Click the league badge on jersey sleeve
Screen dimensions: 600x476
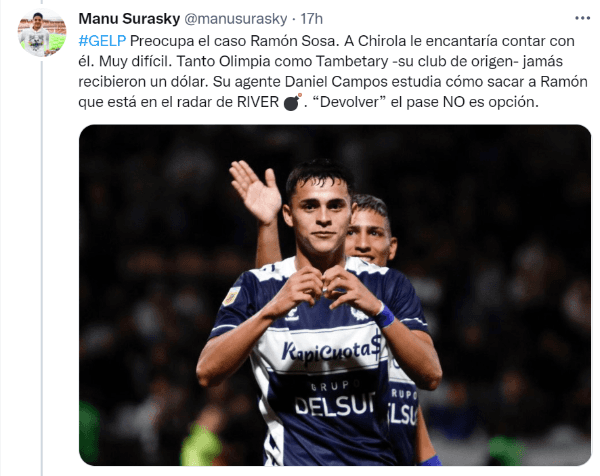coord(232,296)
